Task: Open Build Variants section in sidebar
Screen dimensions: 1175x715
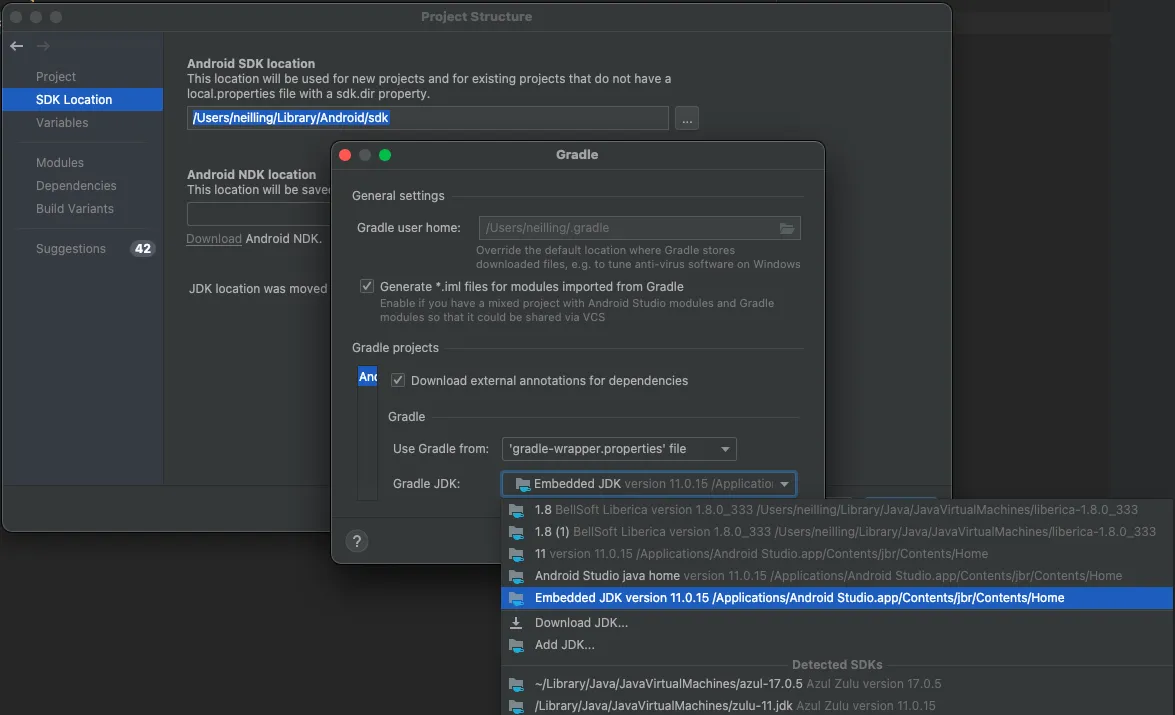Action: click(75, 209)
